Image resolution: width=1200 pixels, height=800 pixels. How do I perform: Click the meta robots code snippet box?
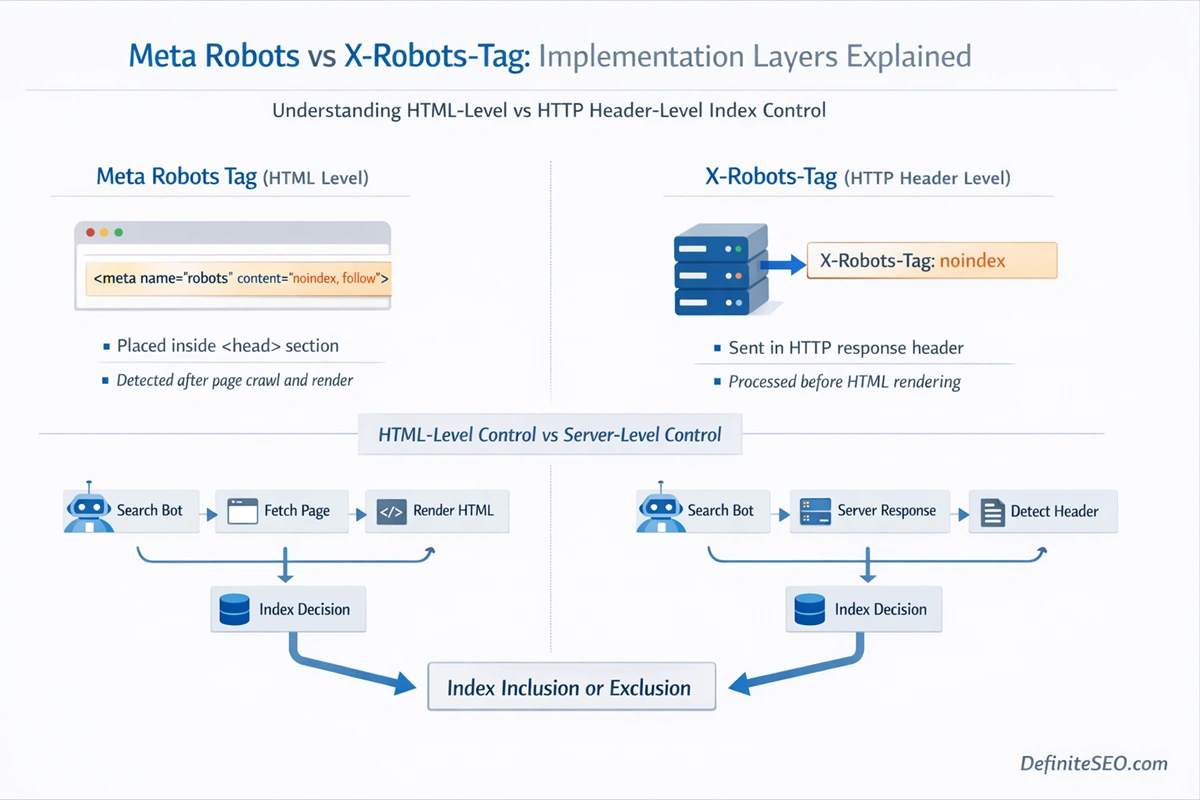[x=236, y=278]
